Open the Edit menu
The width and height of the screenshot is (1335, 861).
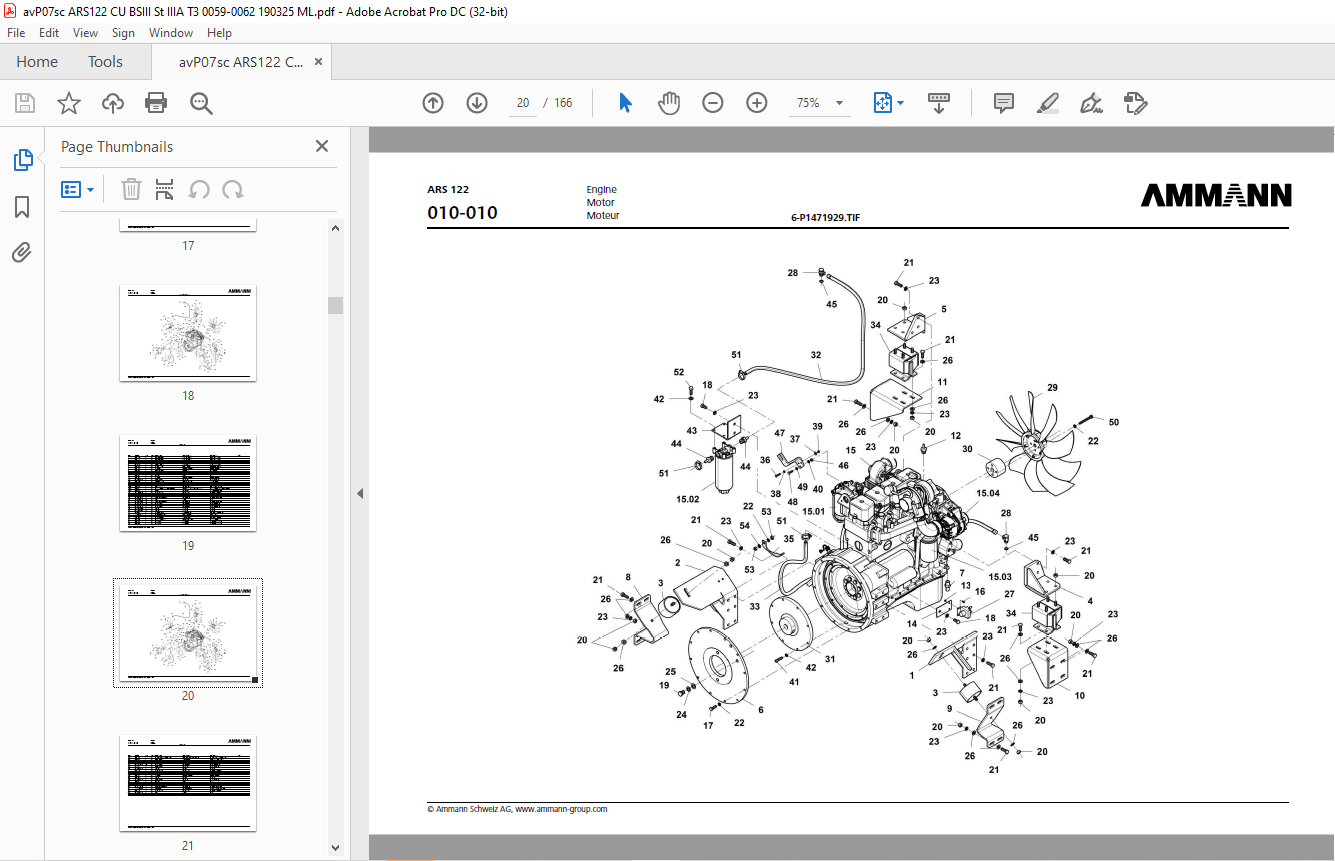coord(49,33)
